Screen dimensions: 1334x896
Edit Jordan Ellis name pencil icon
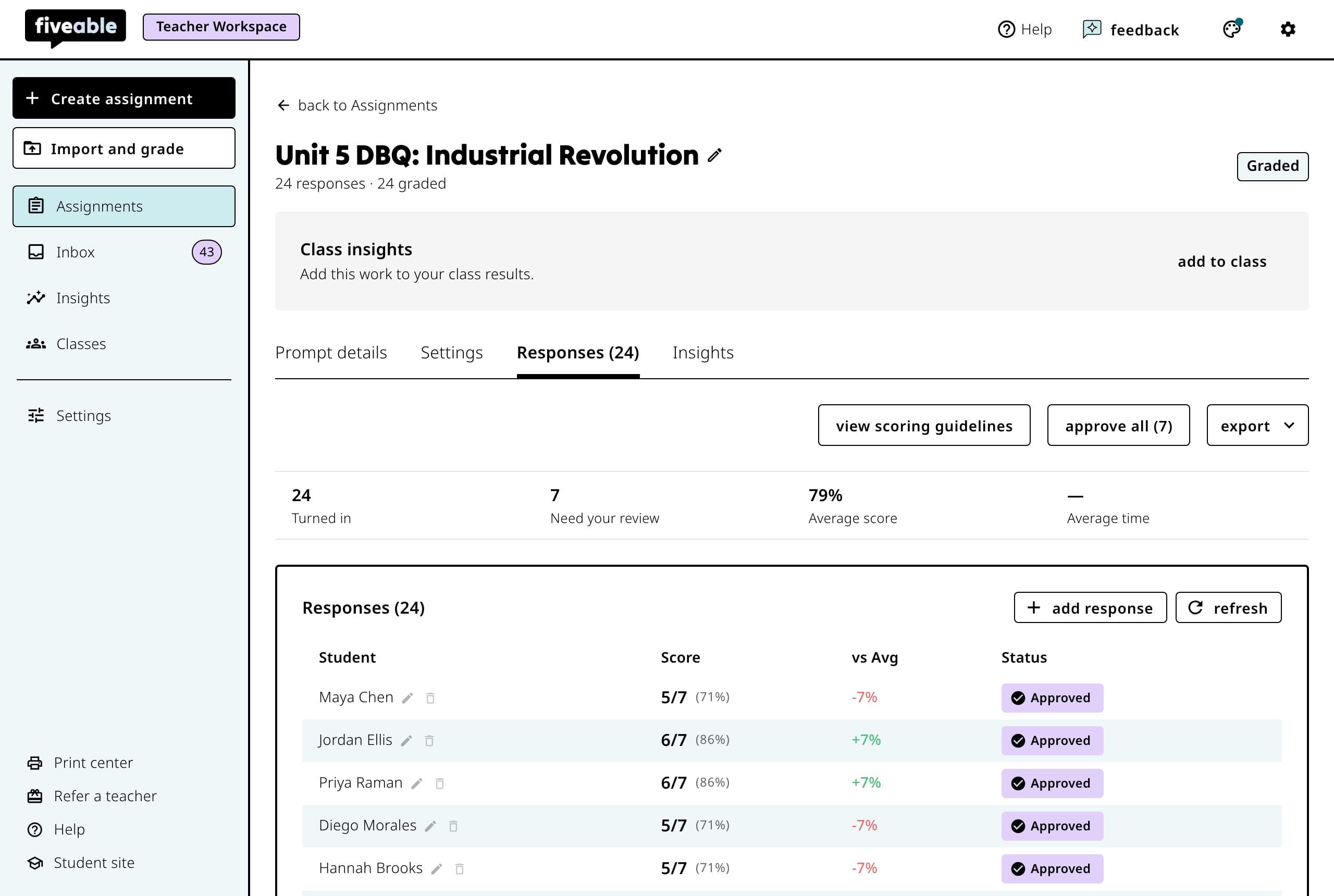pos(406,741)
